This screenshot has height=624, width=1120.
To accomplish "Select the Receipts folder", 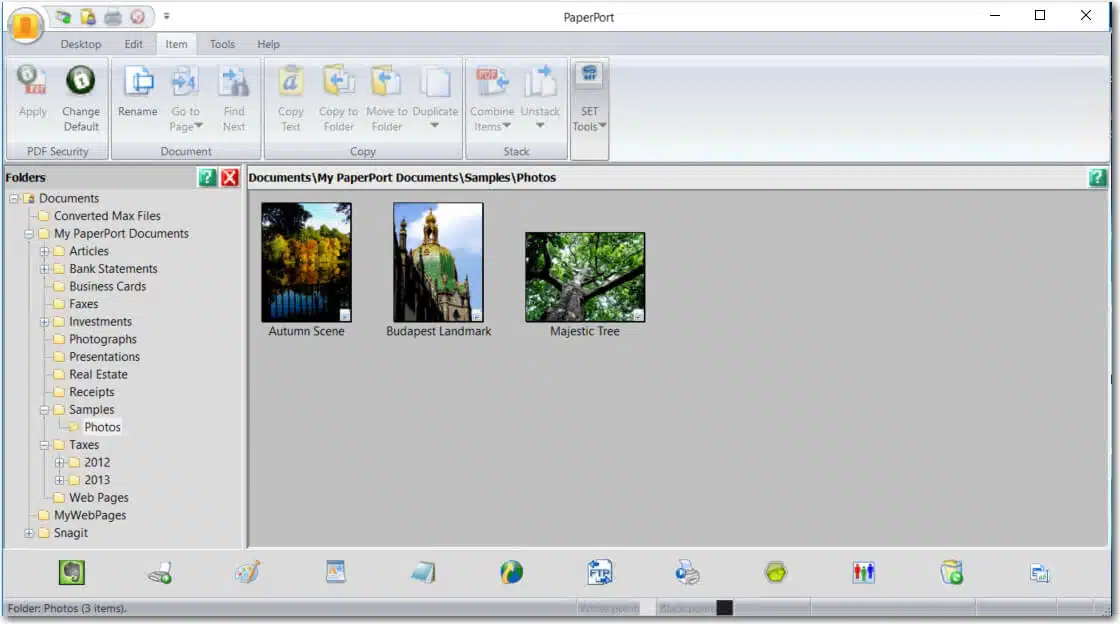I will 91,392.
